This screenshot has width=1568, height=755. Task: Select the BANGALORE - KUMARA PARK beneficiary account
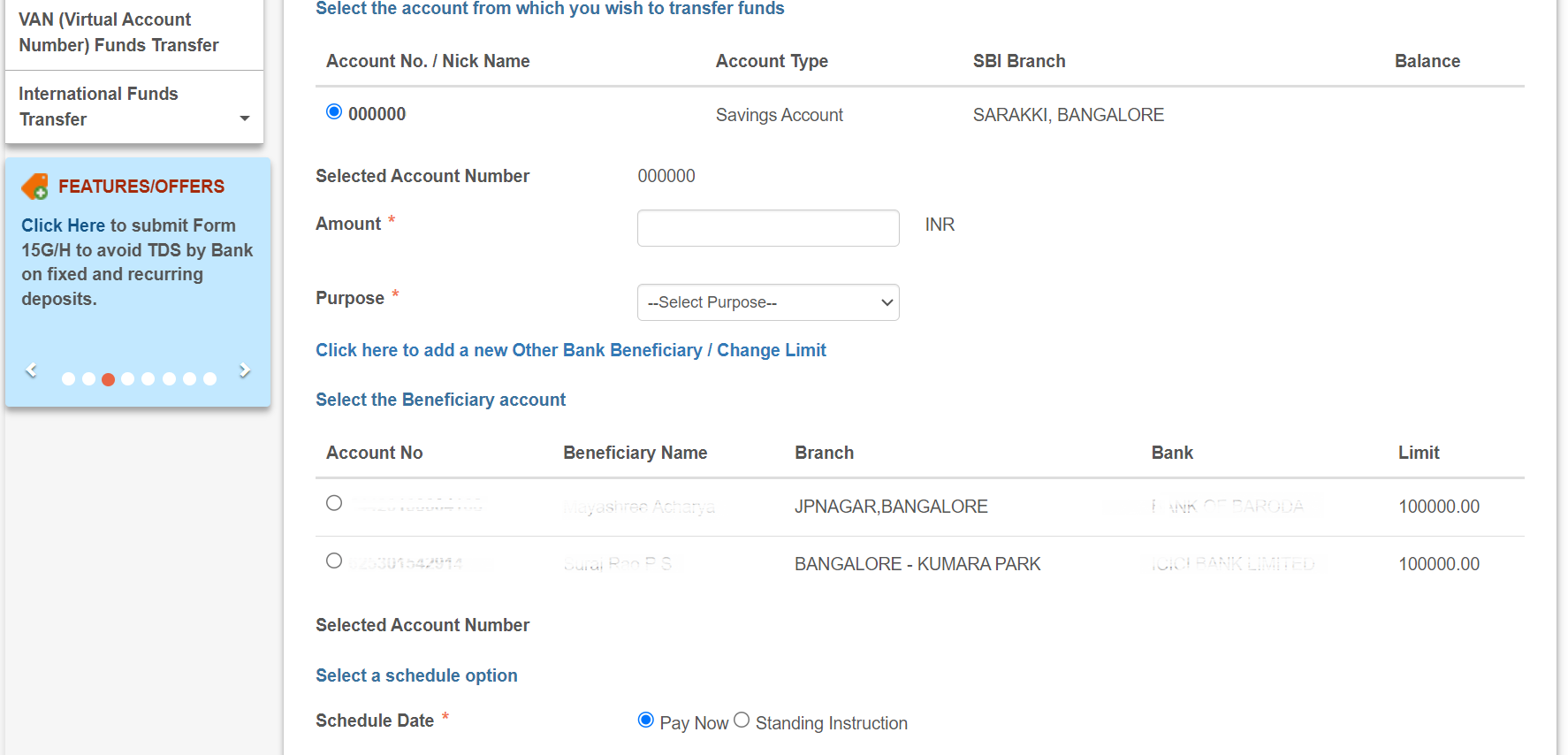[333, 560]
